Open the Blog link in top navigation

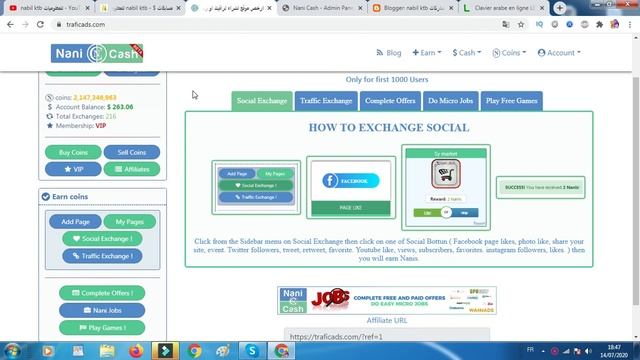tap(389, 53)
